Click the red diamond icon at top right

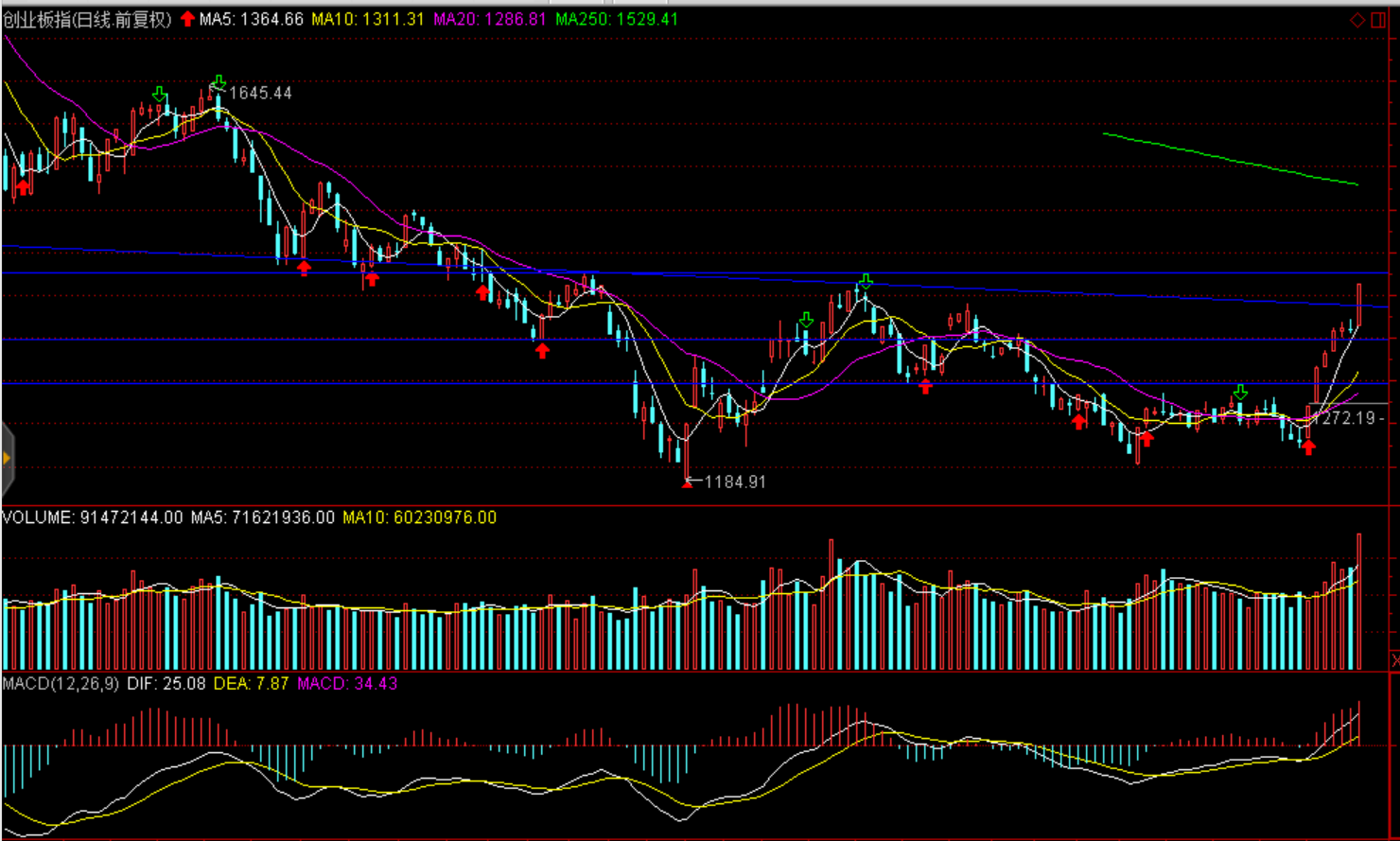click(1357, 20)
